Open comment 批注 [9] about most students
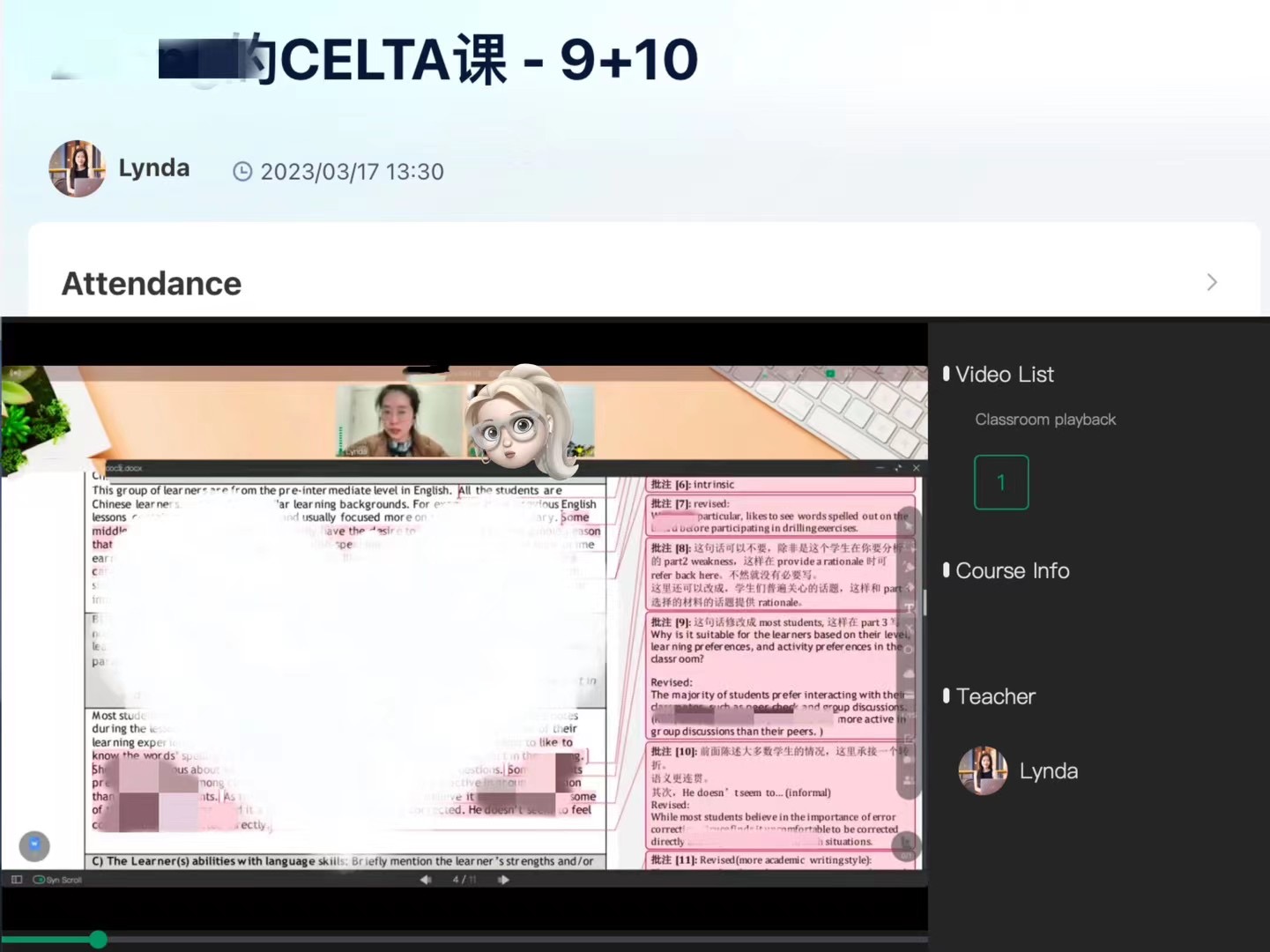 (x=781, y=676)
